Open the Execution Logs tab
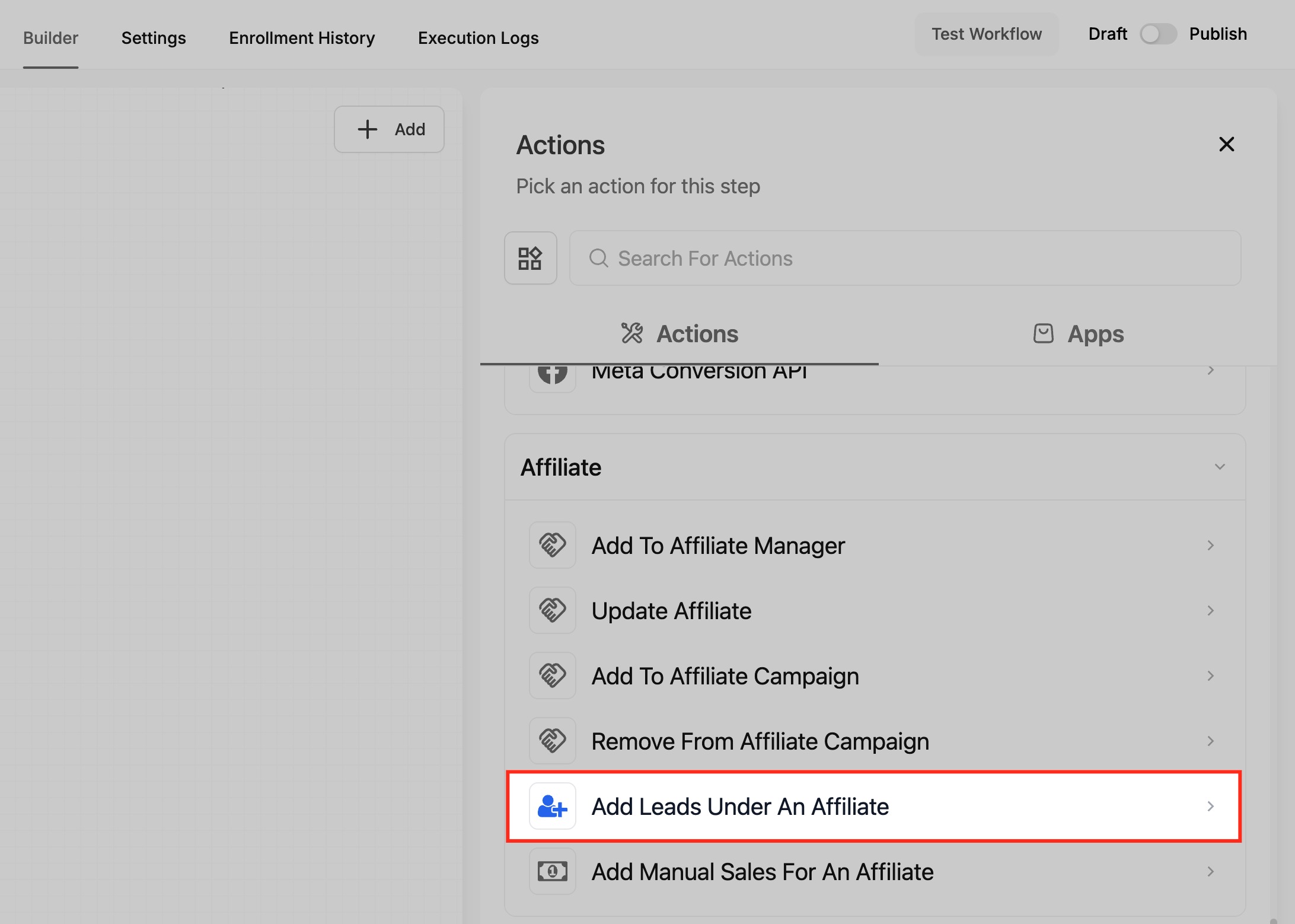The height and width of the screenshot is (924, 1295). [x=478, y=38]
